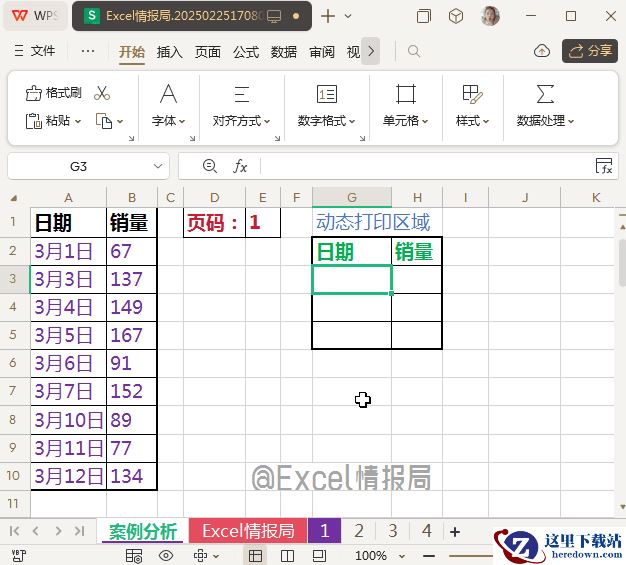This screenshot has width=626, height=565.
Task: Go to first sheet navigation arrow
Action: click(14, 531)
